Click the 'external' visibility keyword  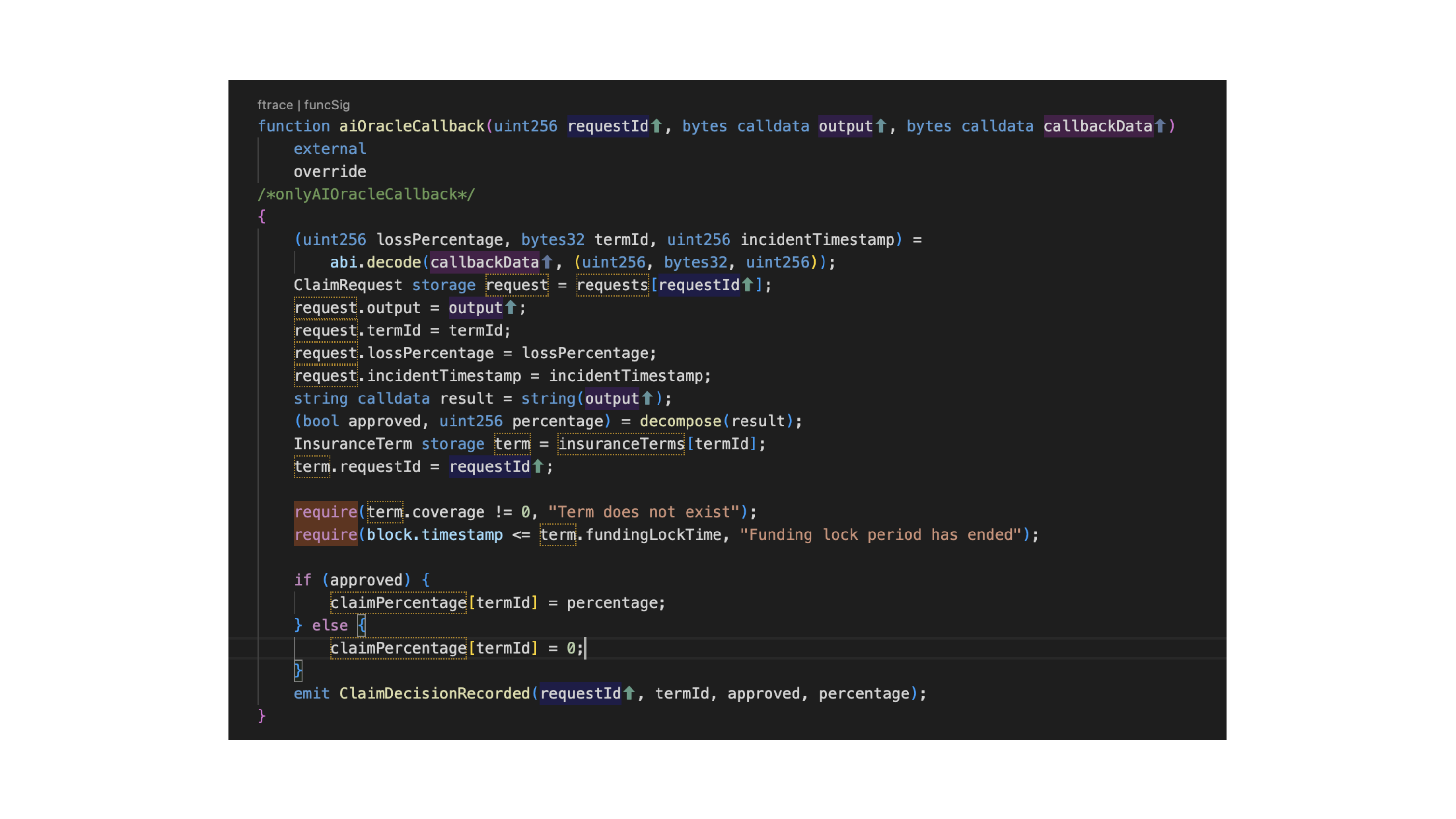point(330,149)
